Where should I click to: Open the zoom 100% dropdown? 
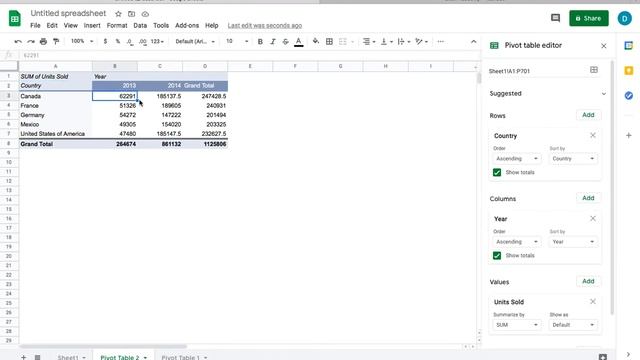(x=82, y=41)
